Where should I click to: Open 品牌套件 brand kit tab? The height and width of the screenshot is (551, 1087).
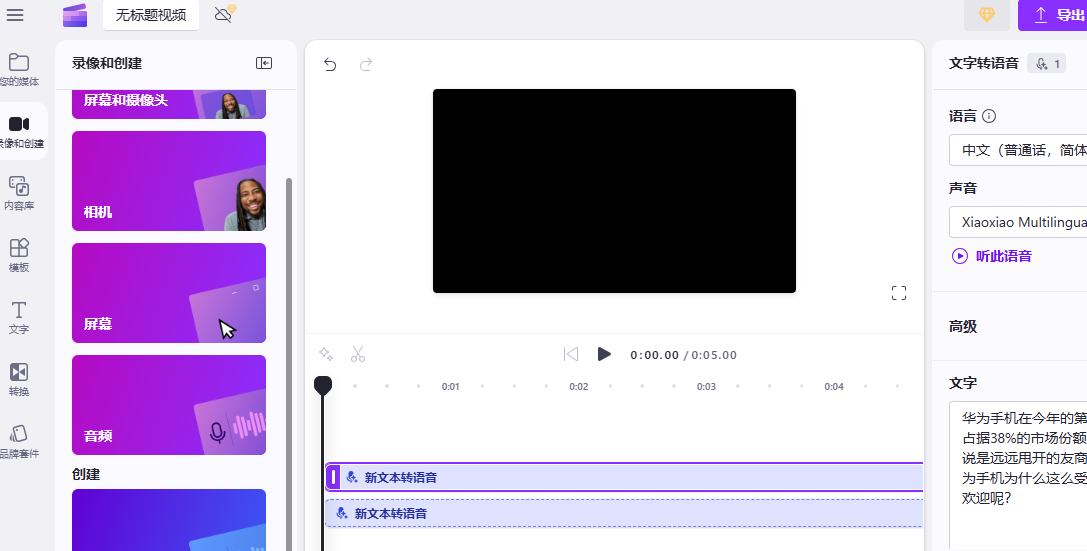pyautogui.click(x=19, y=441)
